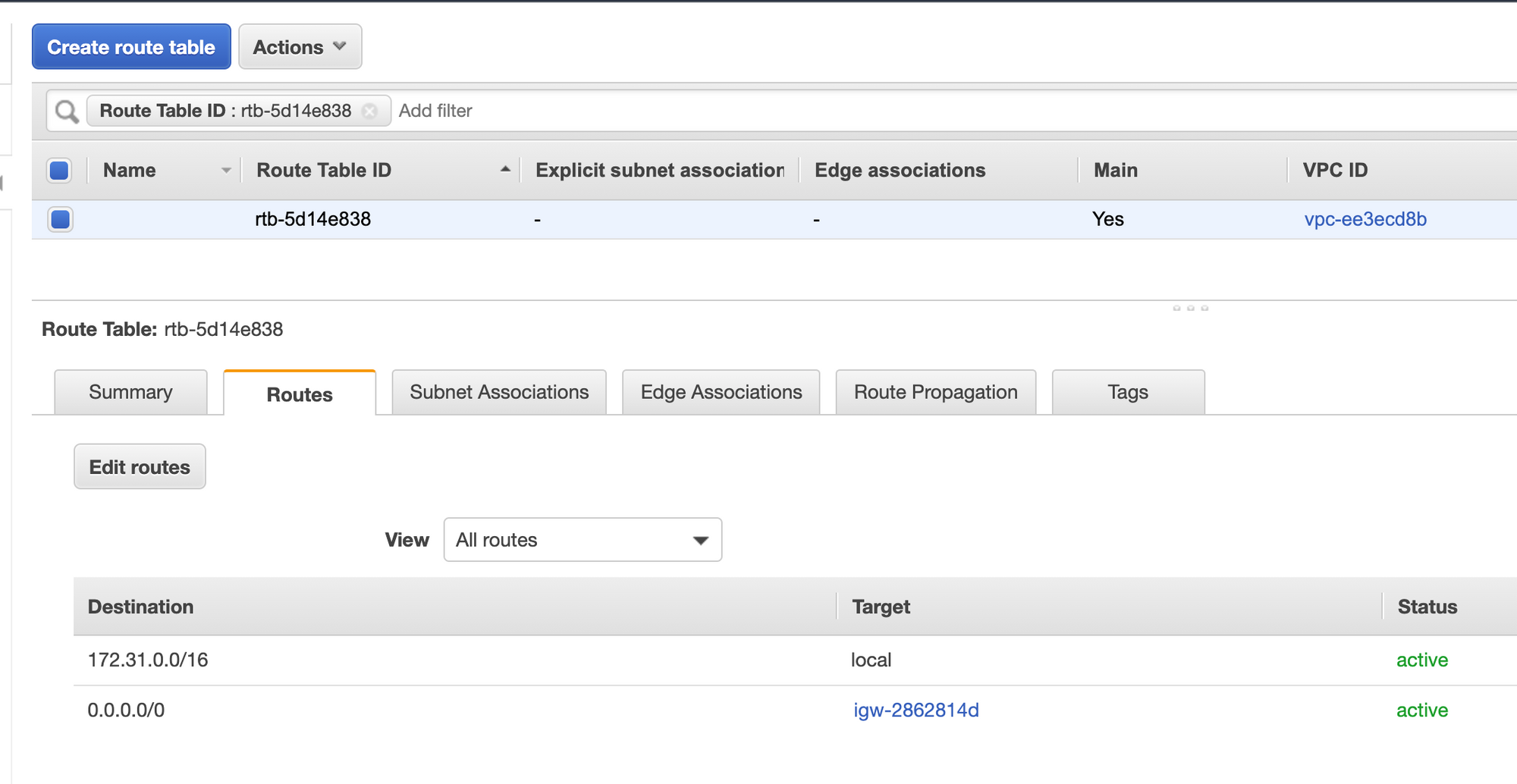The height and width of the screenshot is (784, 1517).
Task: Grab the panel resize handle dots
Action: pyautogui.click(x=1190, y=308)
